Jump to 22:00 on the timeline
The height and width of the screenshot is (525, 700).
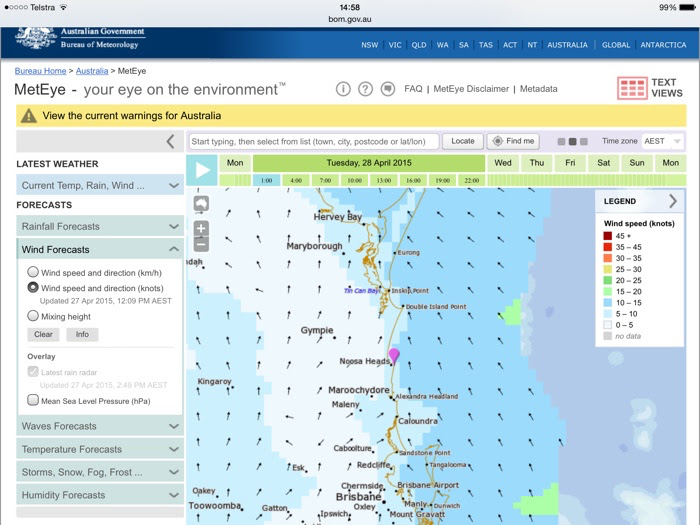(x=471, y=180)
